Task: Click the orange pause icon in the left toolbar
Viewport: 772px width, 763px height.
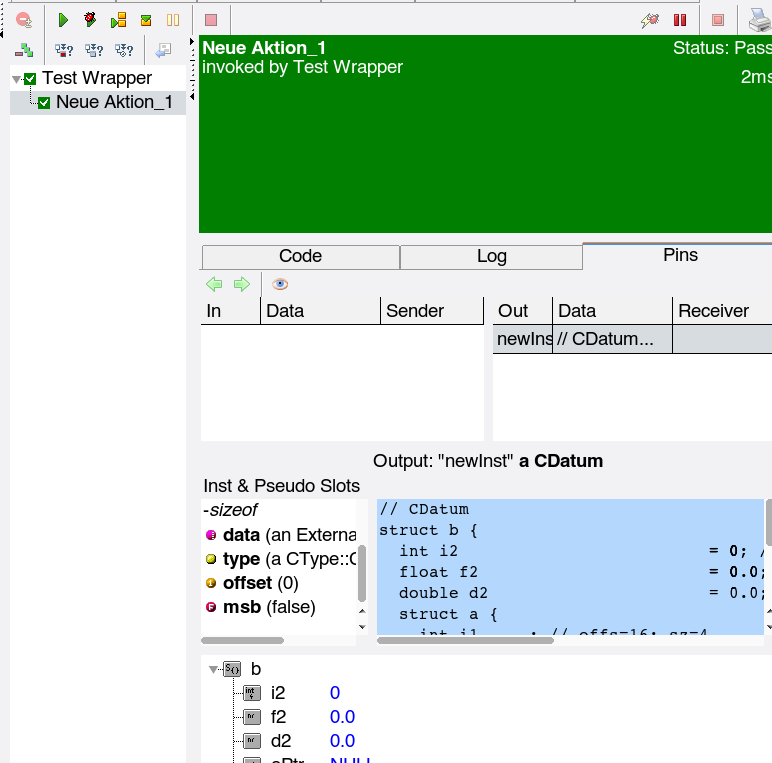Action: click(x=173, y=20)
